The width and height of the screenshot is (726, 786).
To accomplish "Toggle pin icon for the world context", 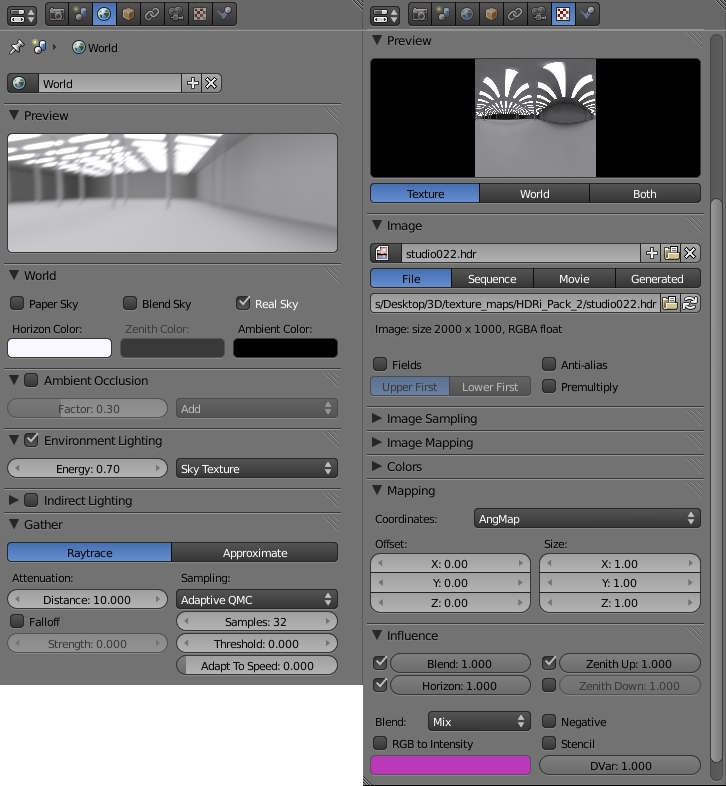I will [x=17, y=48].
